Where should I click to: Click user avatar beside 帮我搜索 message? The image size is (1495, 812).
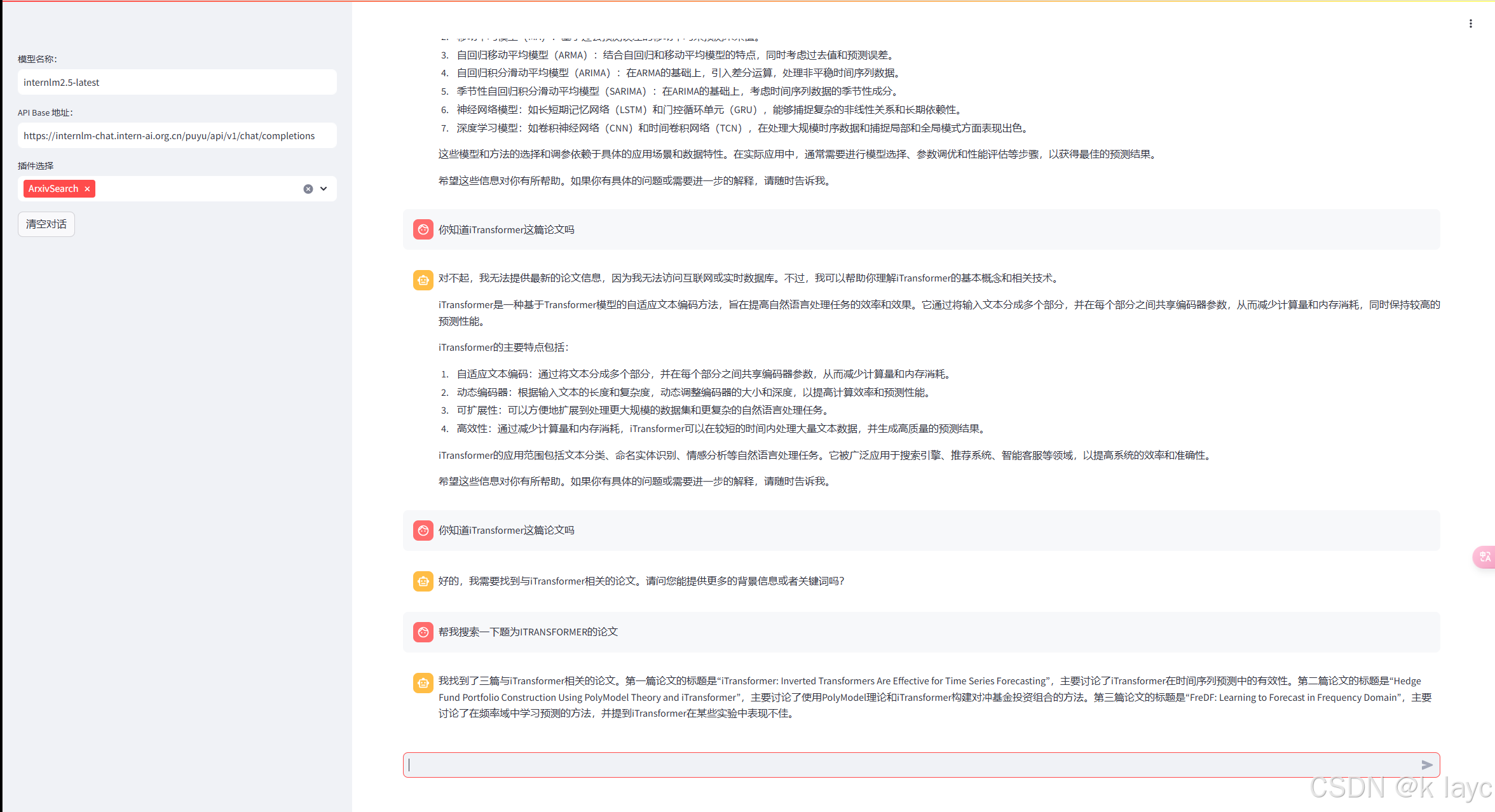pos(423,632)
